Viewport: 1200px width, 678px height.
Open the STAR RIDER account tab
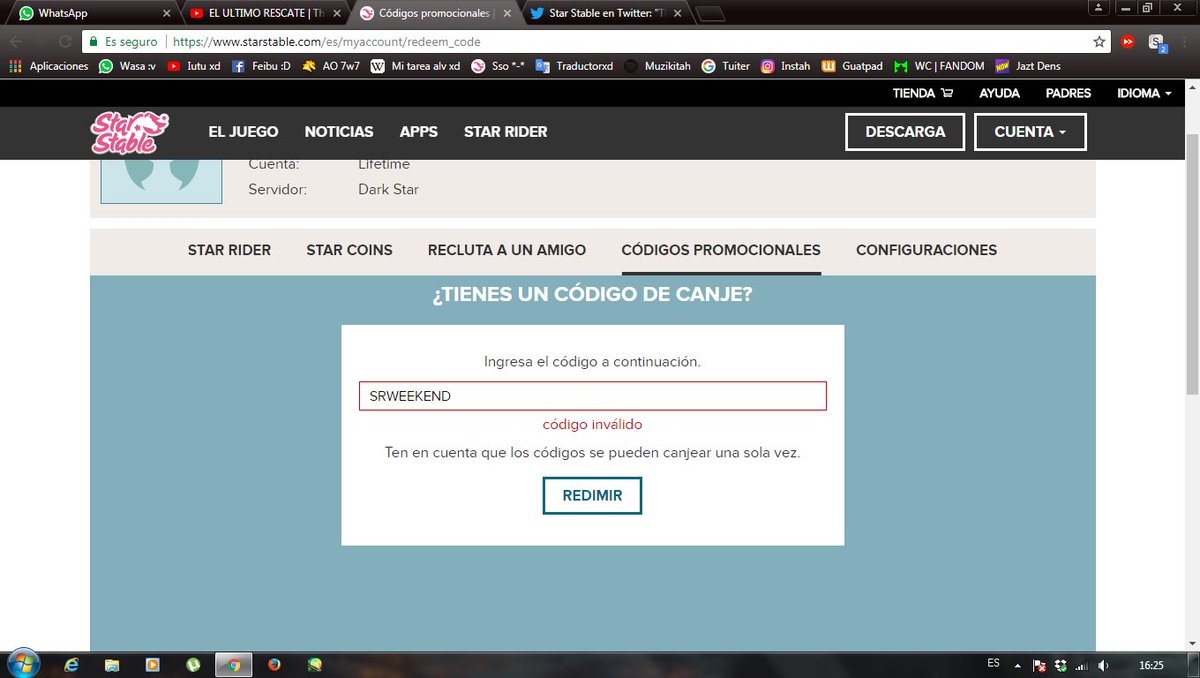click(229, 250)
